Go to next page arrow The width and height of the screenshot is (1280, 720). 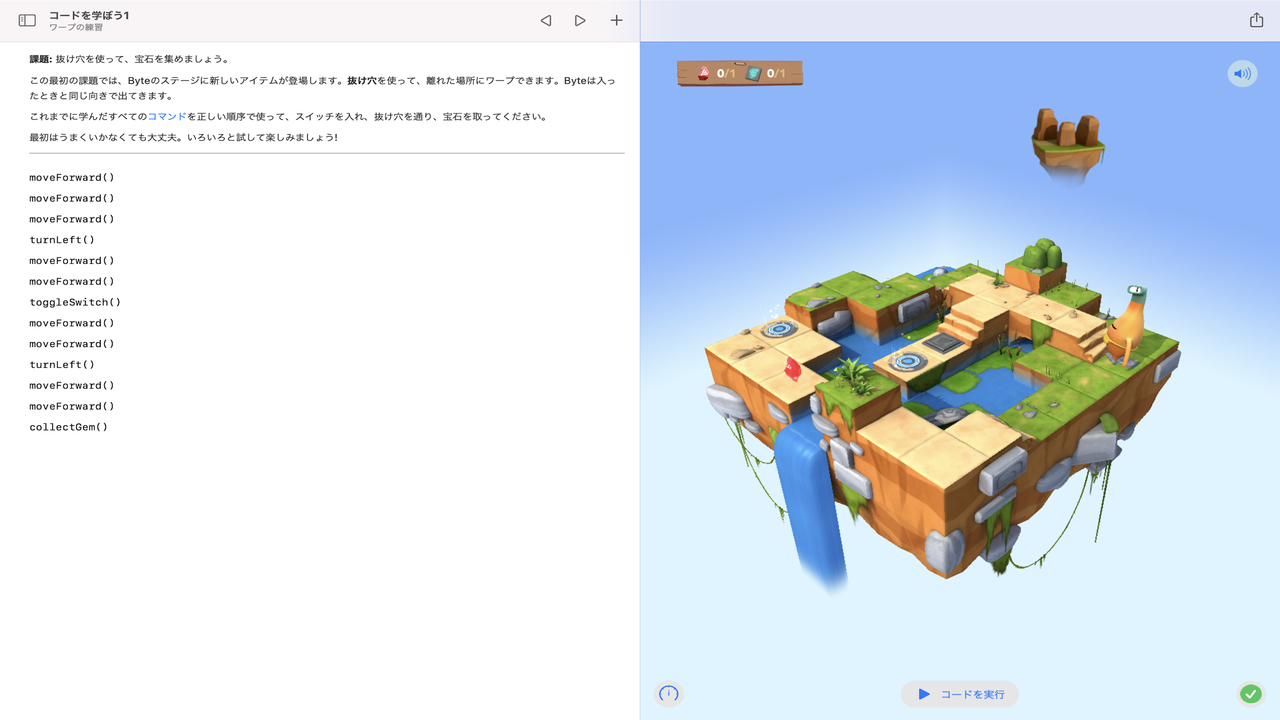(580, 20)
